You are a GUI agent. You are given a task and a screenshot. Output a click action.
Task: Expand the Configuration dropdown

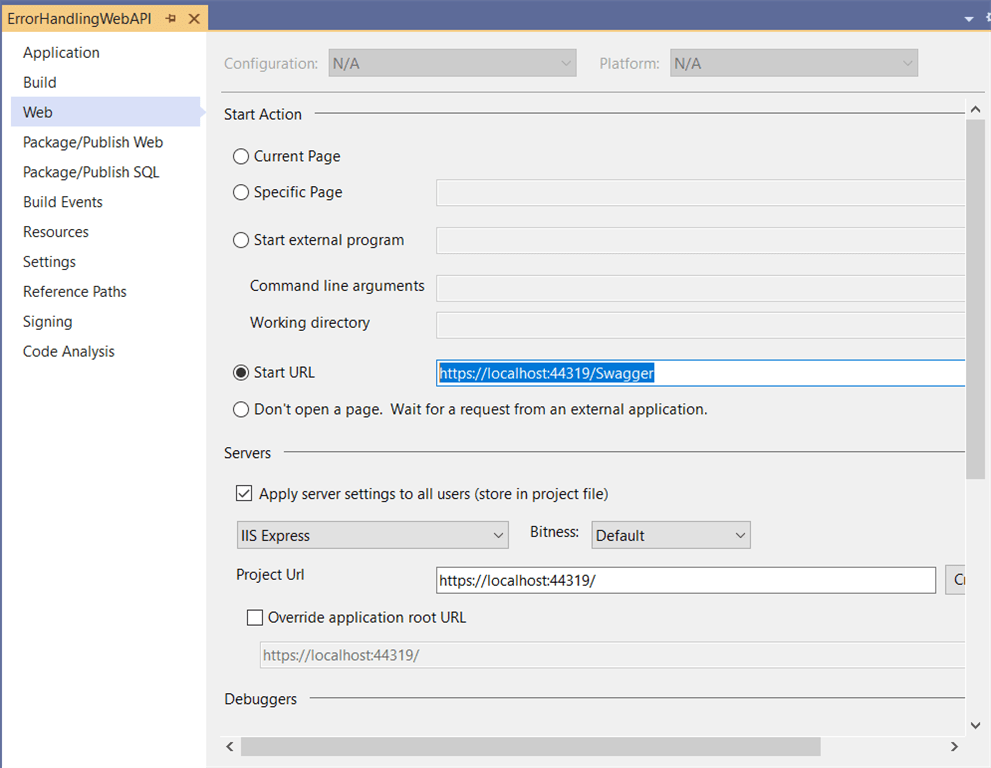[x=566, y=62]
